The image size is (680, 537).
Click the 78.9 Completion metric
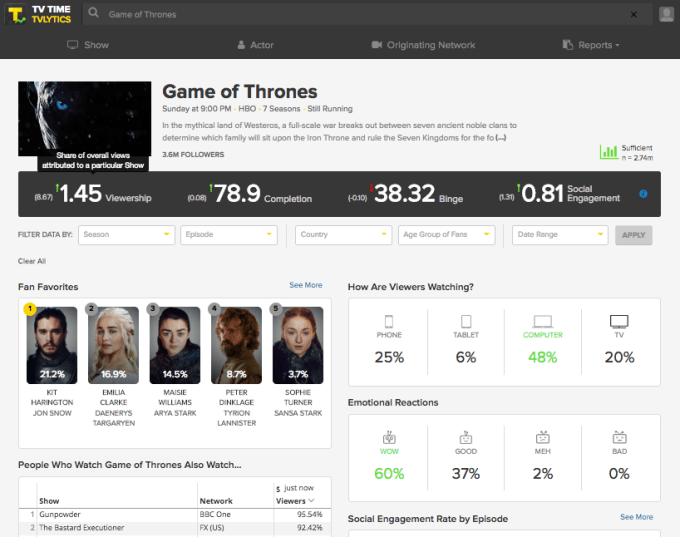(249, 194)
